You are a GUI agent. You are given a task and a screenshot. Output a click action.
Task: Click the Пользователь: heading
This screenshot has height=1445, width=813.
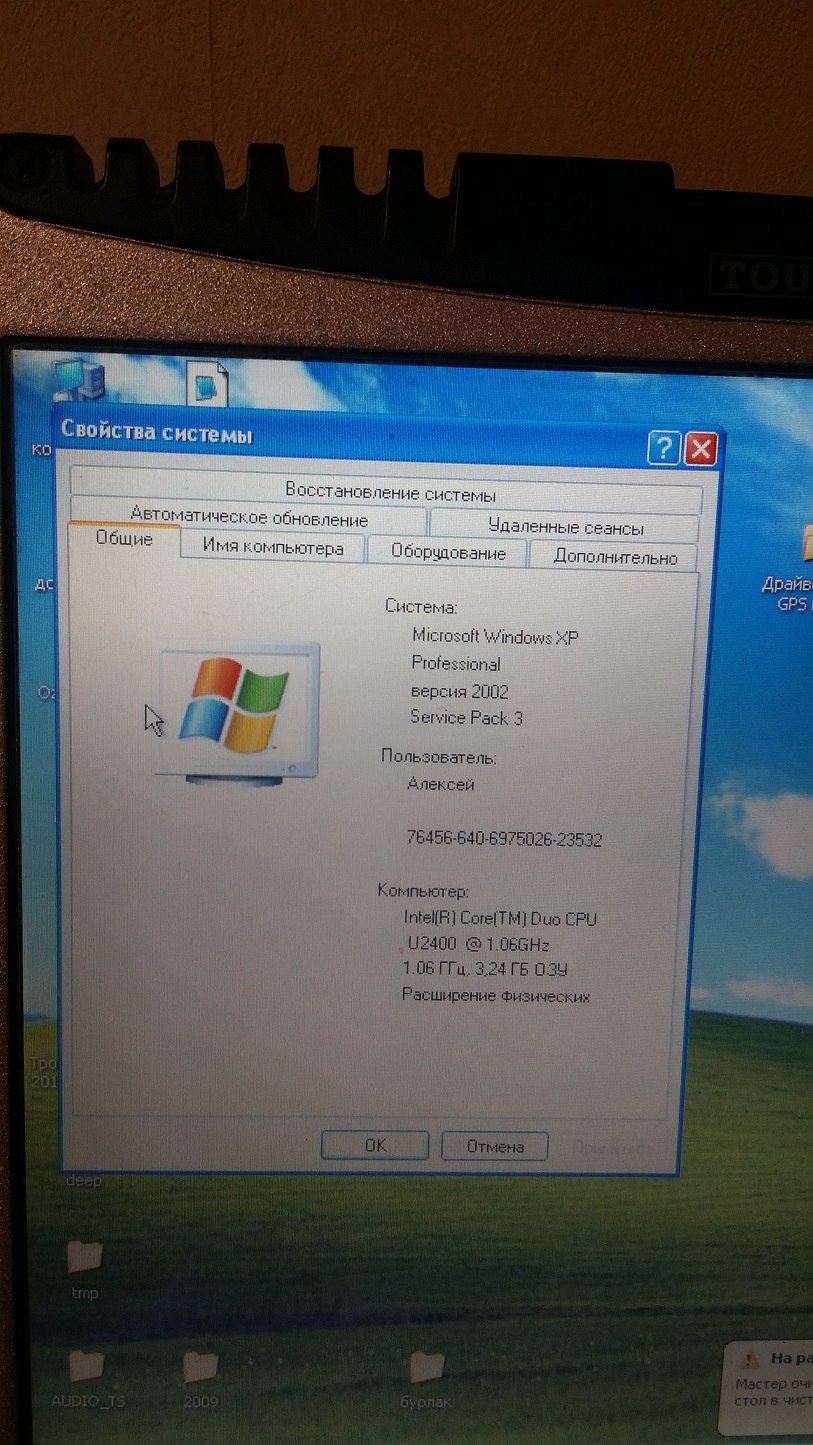click(438, 757)
